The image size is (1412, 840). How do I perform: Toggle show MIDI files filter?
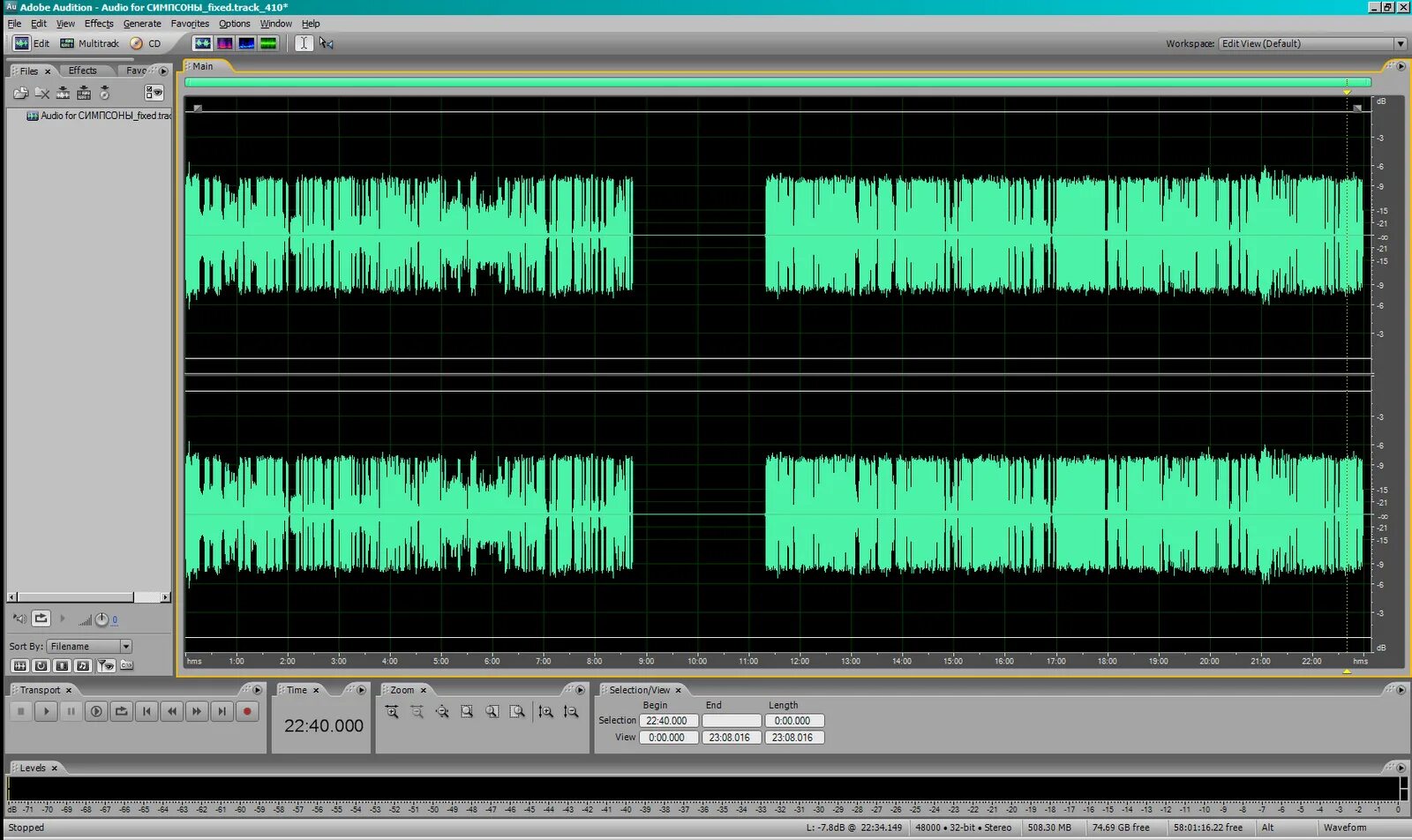[83, 665]
